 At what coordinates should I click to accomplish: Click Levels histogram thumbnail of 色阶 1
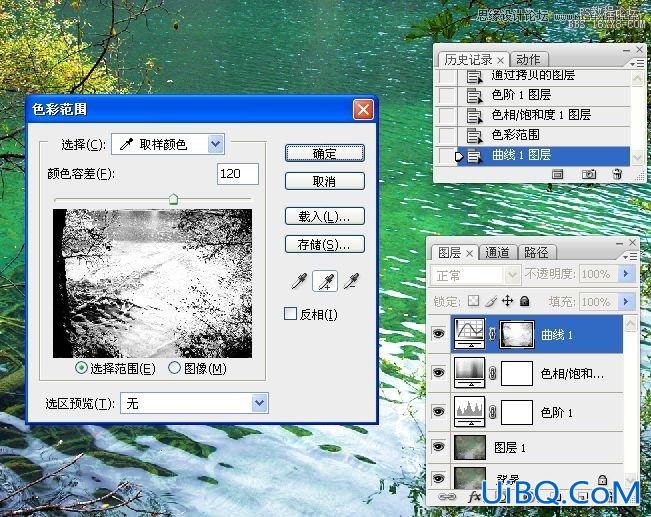[470, 412]
